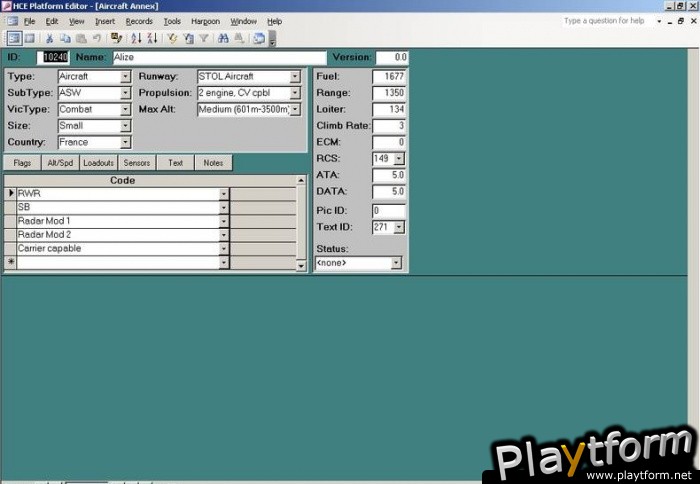Screen dimensions: 700x484
Task: Open dropdown arrow on RWR code row
Action: tap(224, 194)
